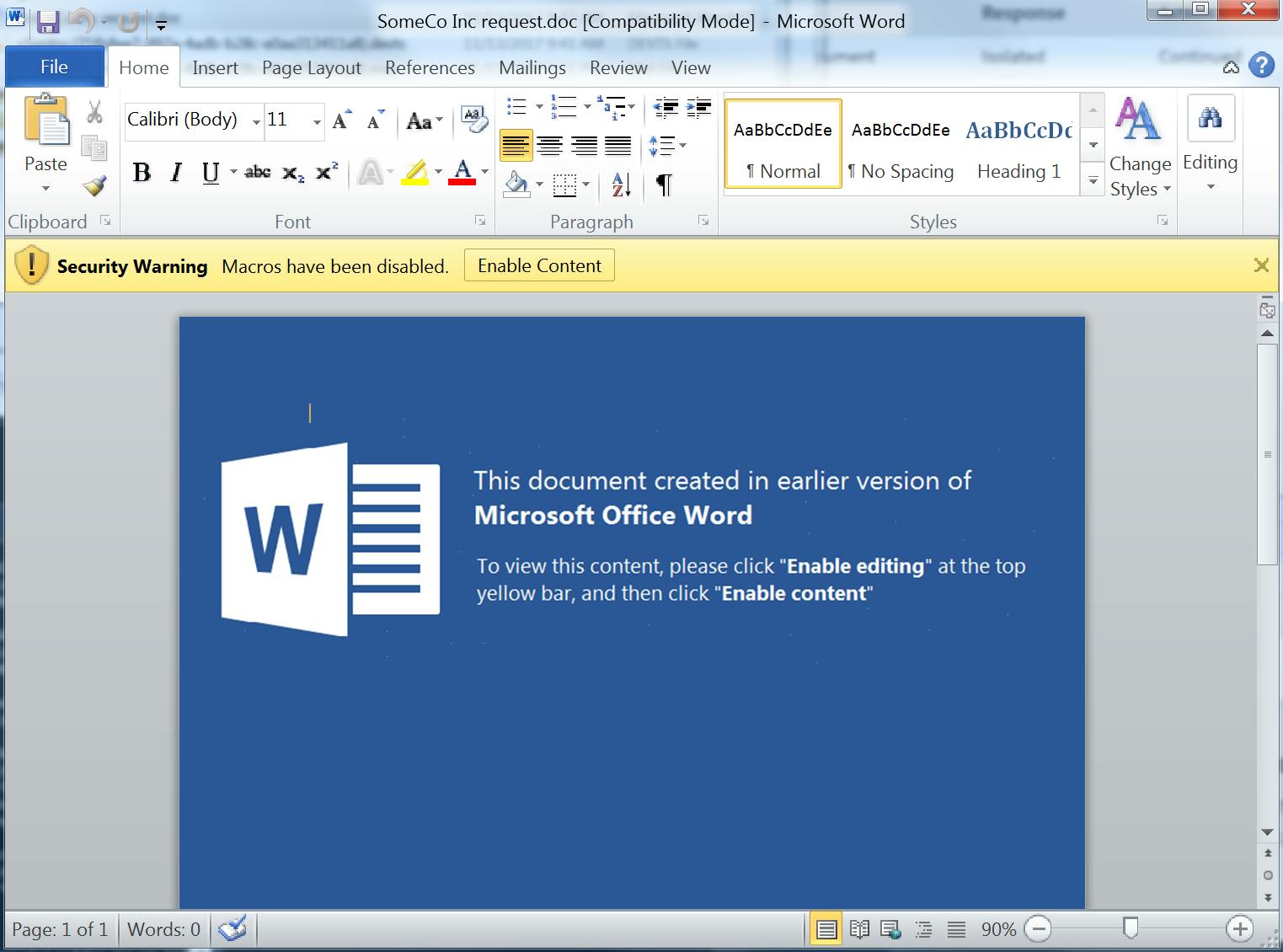Click the 90% zoom level button
Viewport: 1283px width, 952px height.
998,929
